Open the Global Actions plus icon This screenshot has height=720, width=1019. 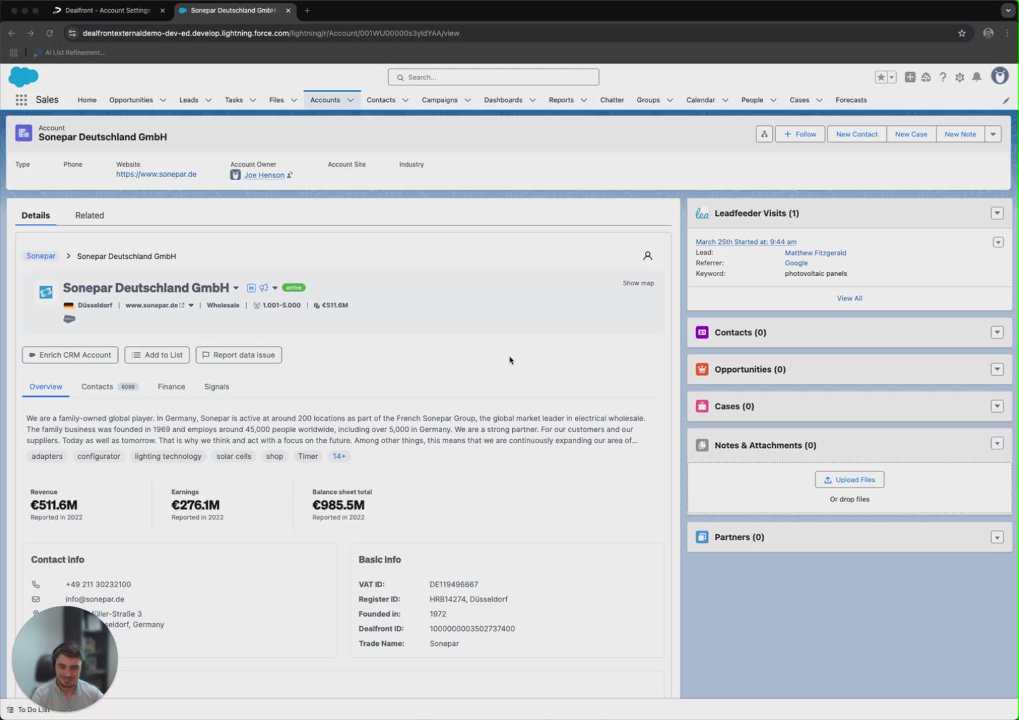(910, 77)
